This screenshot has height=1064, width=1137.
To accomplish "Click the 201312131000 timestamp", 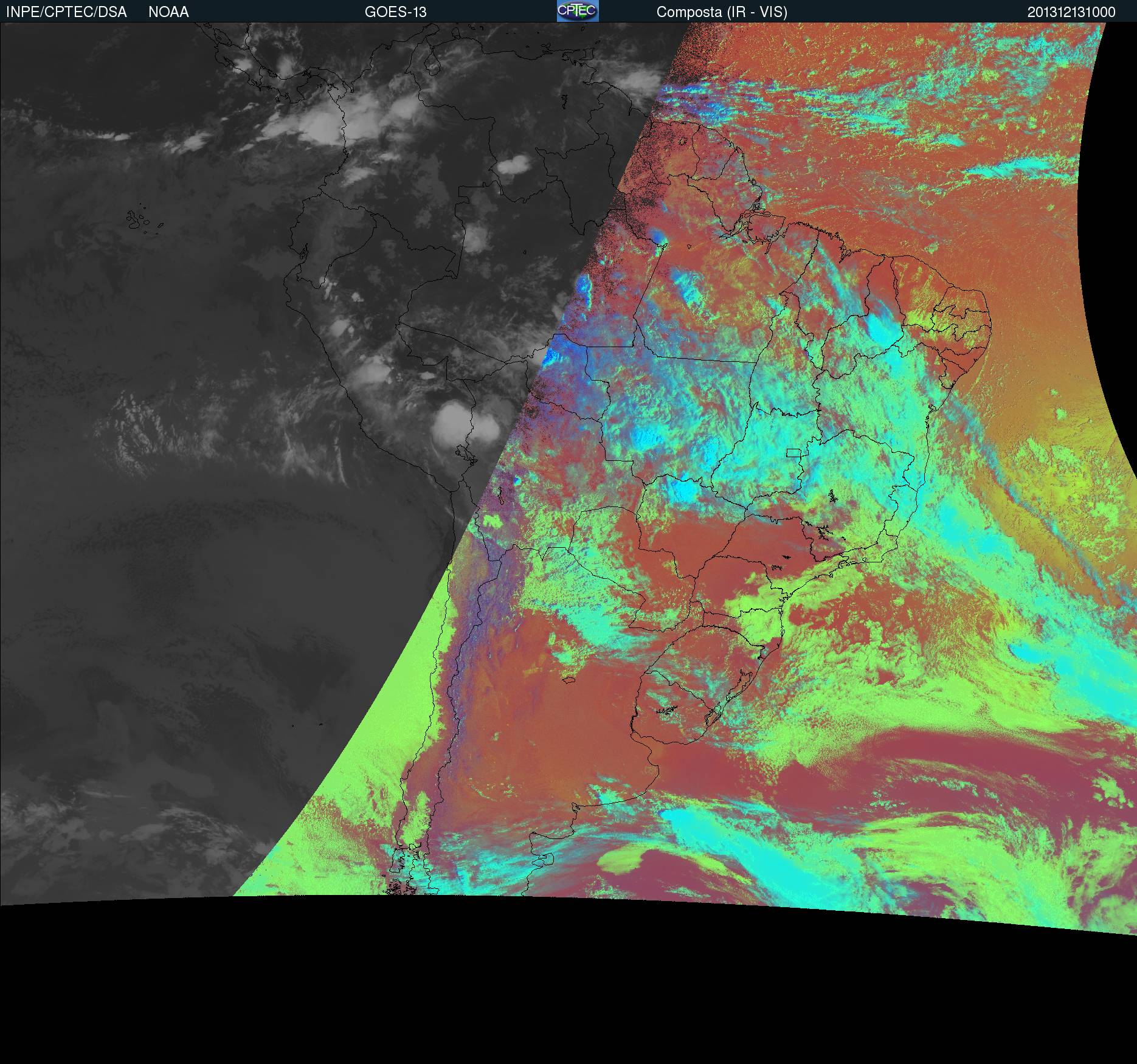I will 1071,12.
